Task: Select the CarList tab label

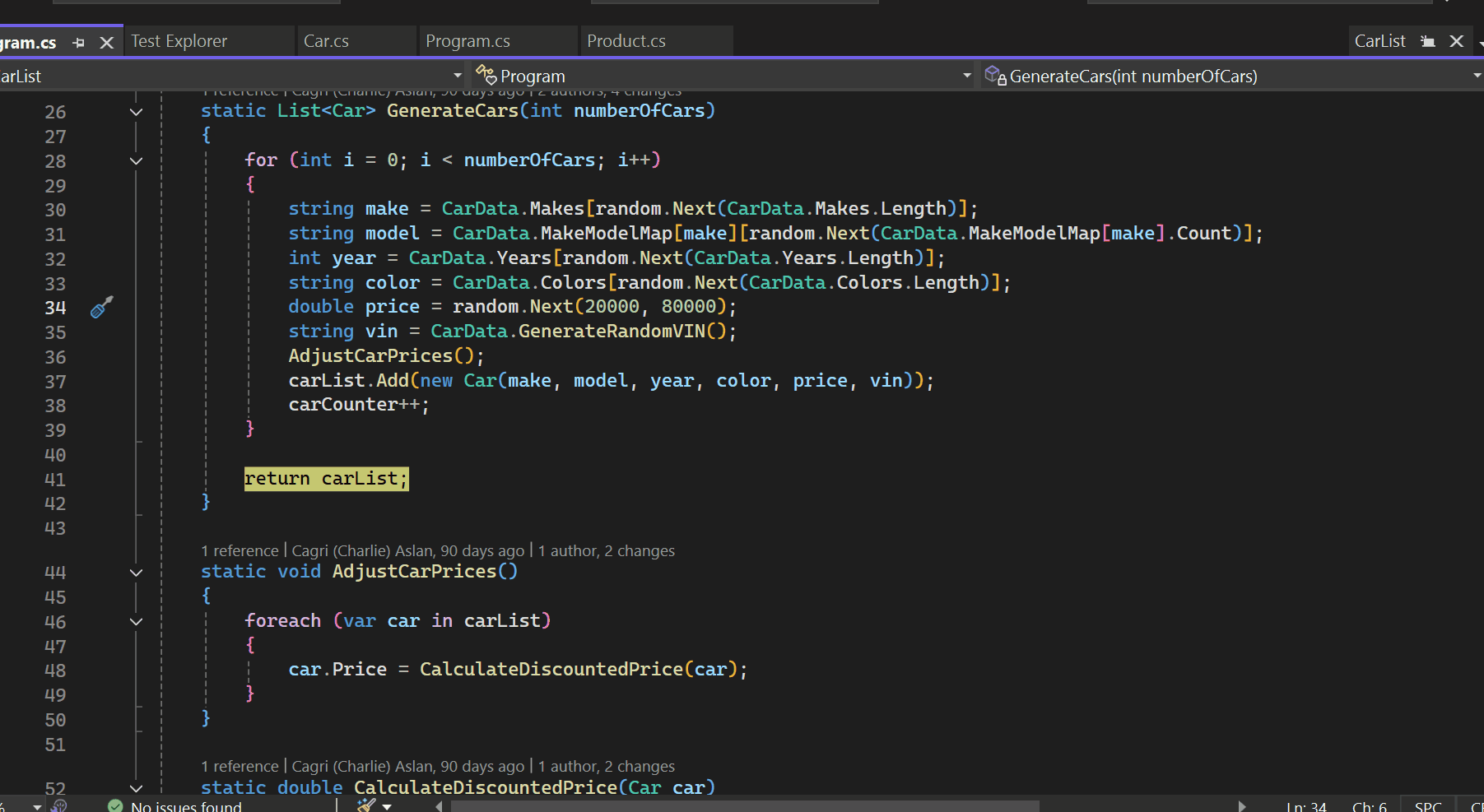Action: tap(1380, 41)
